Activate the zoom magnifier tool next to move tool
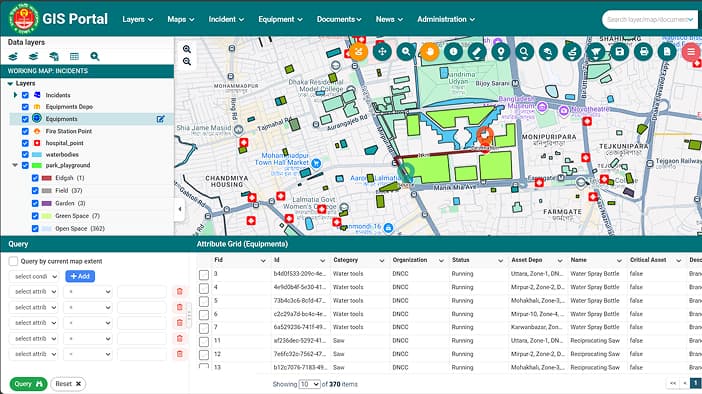Image resolution: width=702 pixels, height=394 pixels. point(406,51)
